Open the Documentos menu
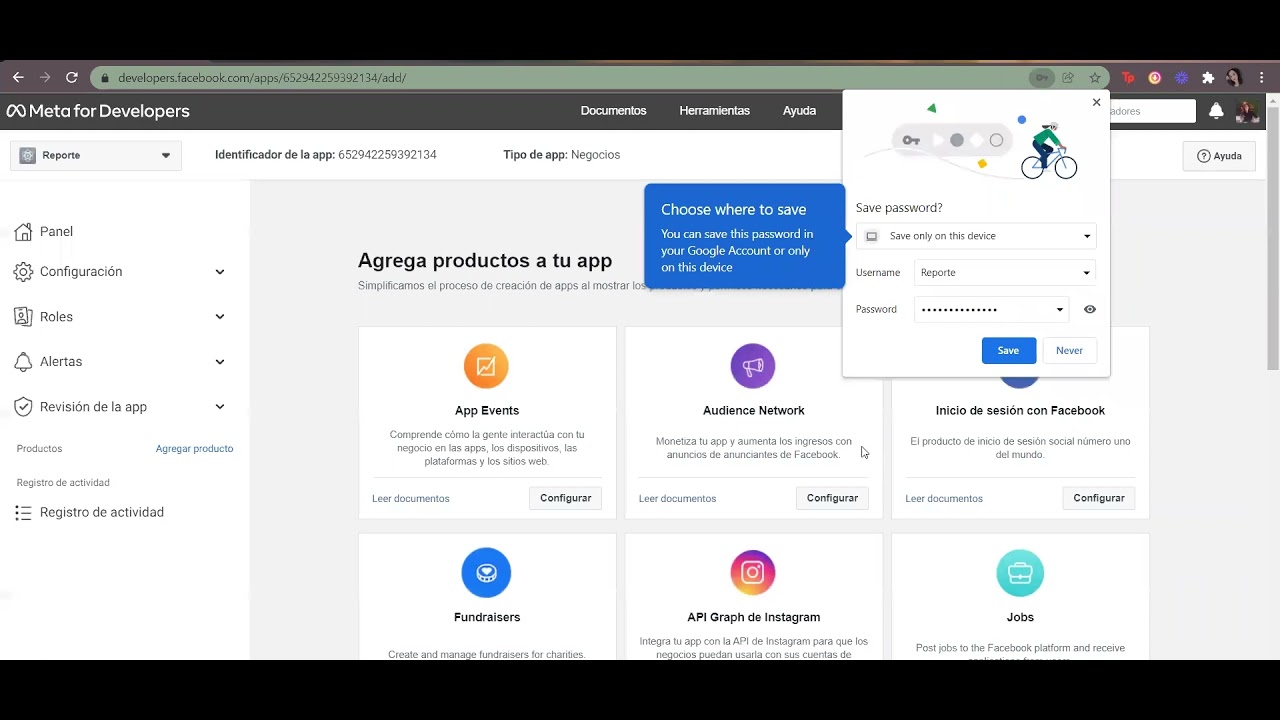 pyautogui.click(x=613, y=111)
